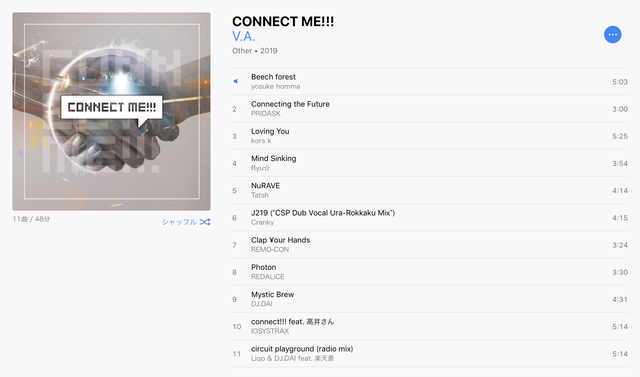
Task: Click track number 6 beside J219
Action: (234, 218)
